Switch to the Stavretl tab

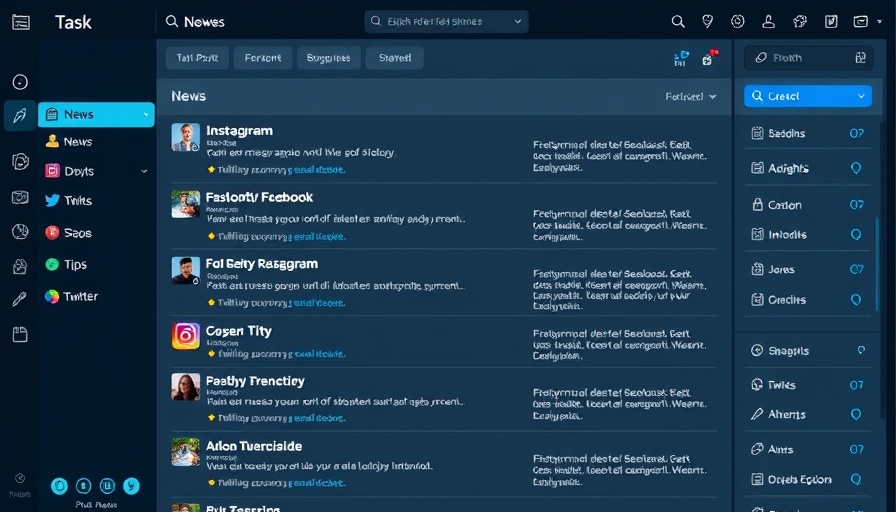coord(394,58)
